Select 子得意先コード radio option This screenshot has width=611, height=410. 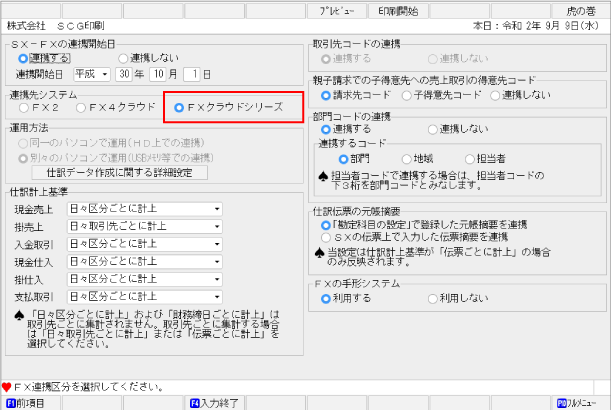405,95
